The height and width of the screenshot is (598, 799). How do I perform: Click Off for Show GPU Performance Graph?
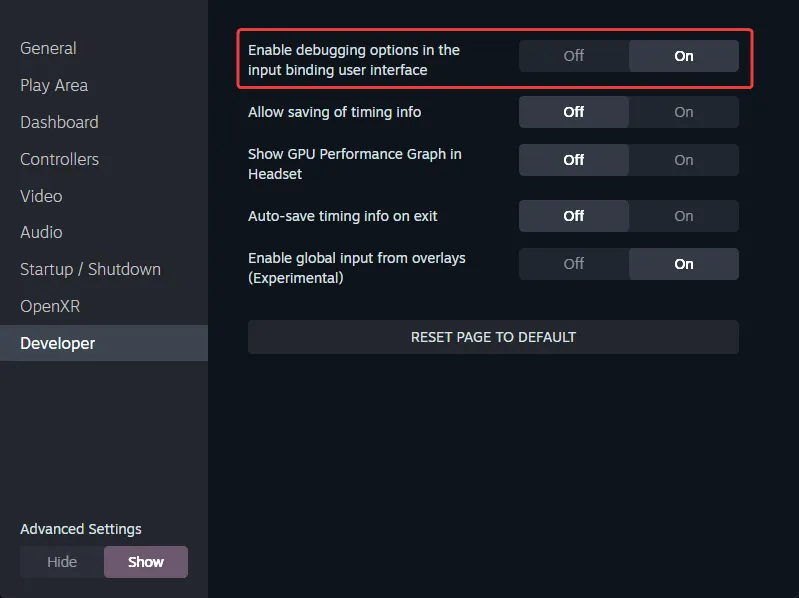pos(574,160)
